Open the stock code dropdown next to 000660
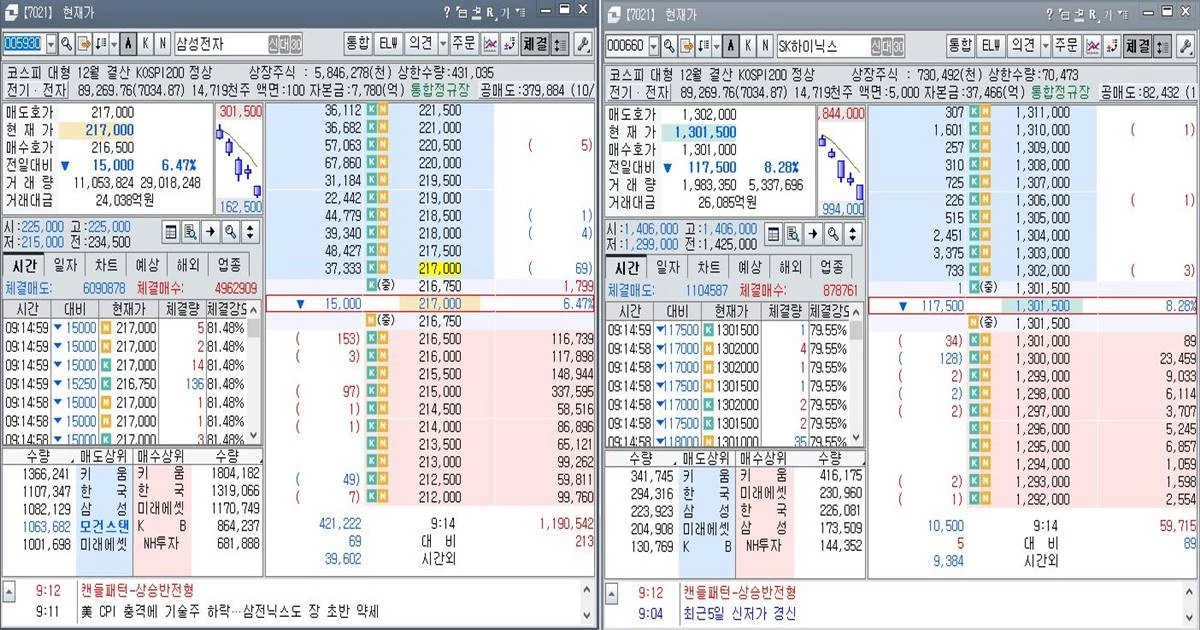The width and height of the screenshot is (1200, 630). point(654,45)
